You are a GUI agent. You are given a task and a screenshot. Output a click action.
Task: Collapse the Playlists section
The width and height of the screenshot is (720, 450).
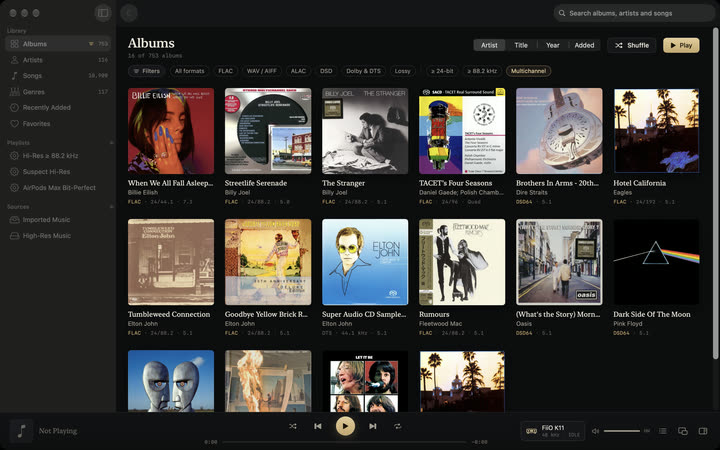click(111, 143)
